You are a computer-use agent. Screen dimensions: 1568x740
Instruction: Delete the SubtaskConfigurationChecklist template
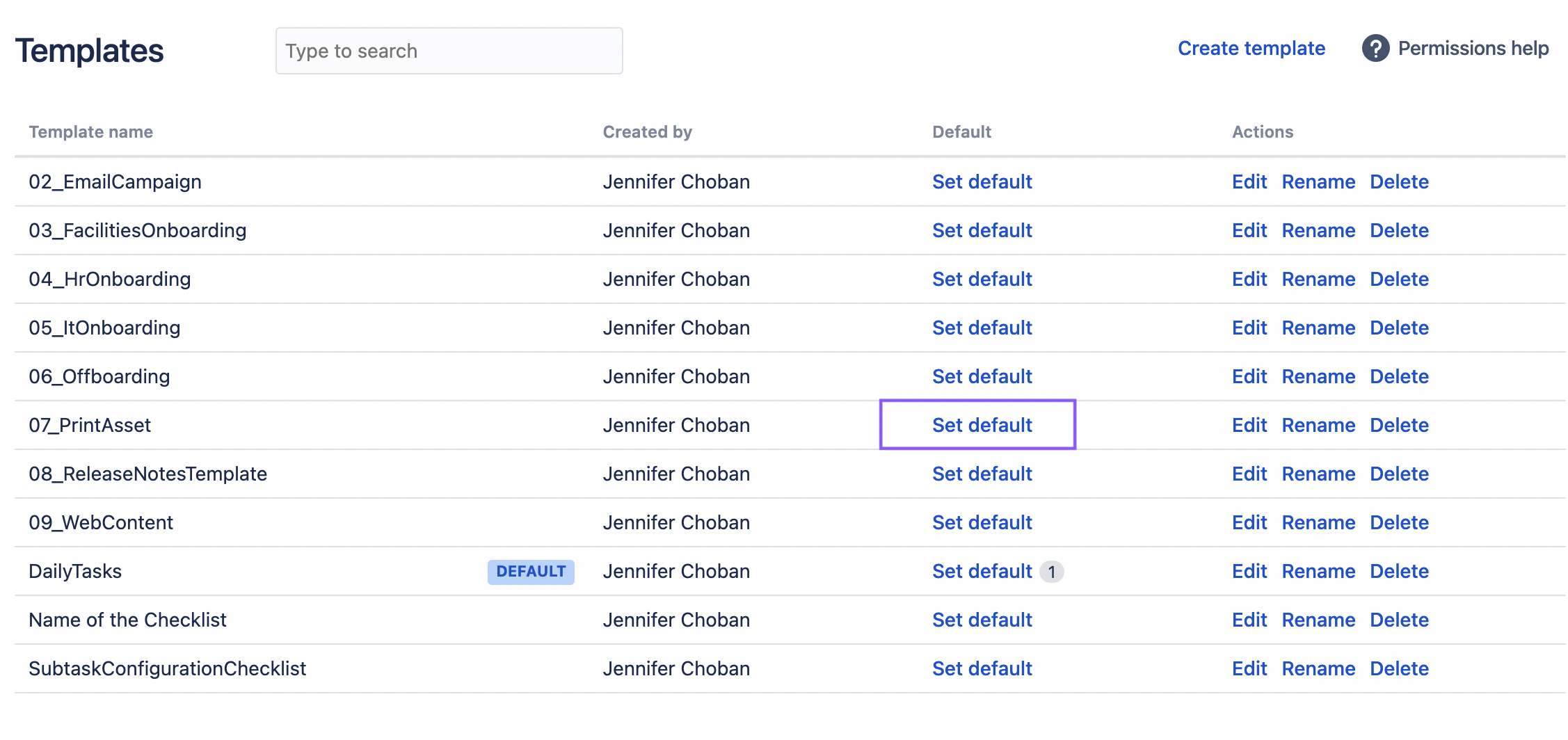pyautogui.click(x=1398, y=668)
